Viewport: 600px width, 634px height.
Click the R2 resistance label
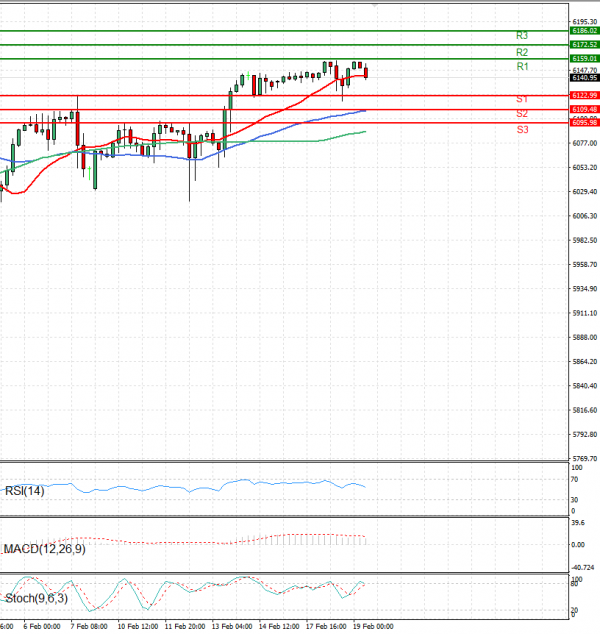pyautogui.click(x=522, y=52)
